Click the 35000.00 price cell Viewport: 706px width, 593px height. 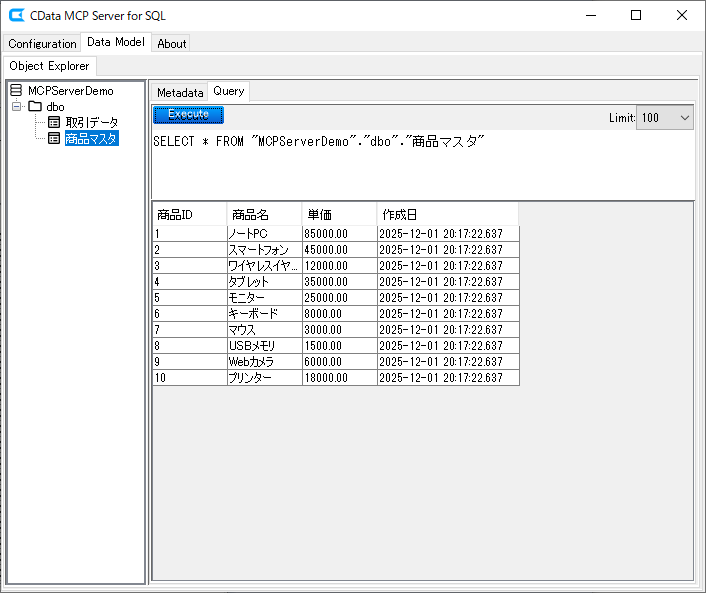pos(339,282)
